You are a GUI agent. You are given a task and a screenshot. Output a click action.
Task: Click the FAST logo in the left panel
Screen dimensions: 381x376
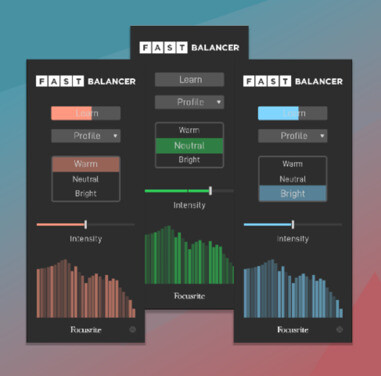click(x=60, y=81)
